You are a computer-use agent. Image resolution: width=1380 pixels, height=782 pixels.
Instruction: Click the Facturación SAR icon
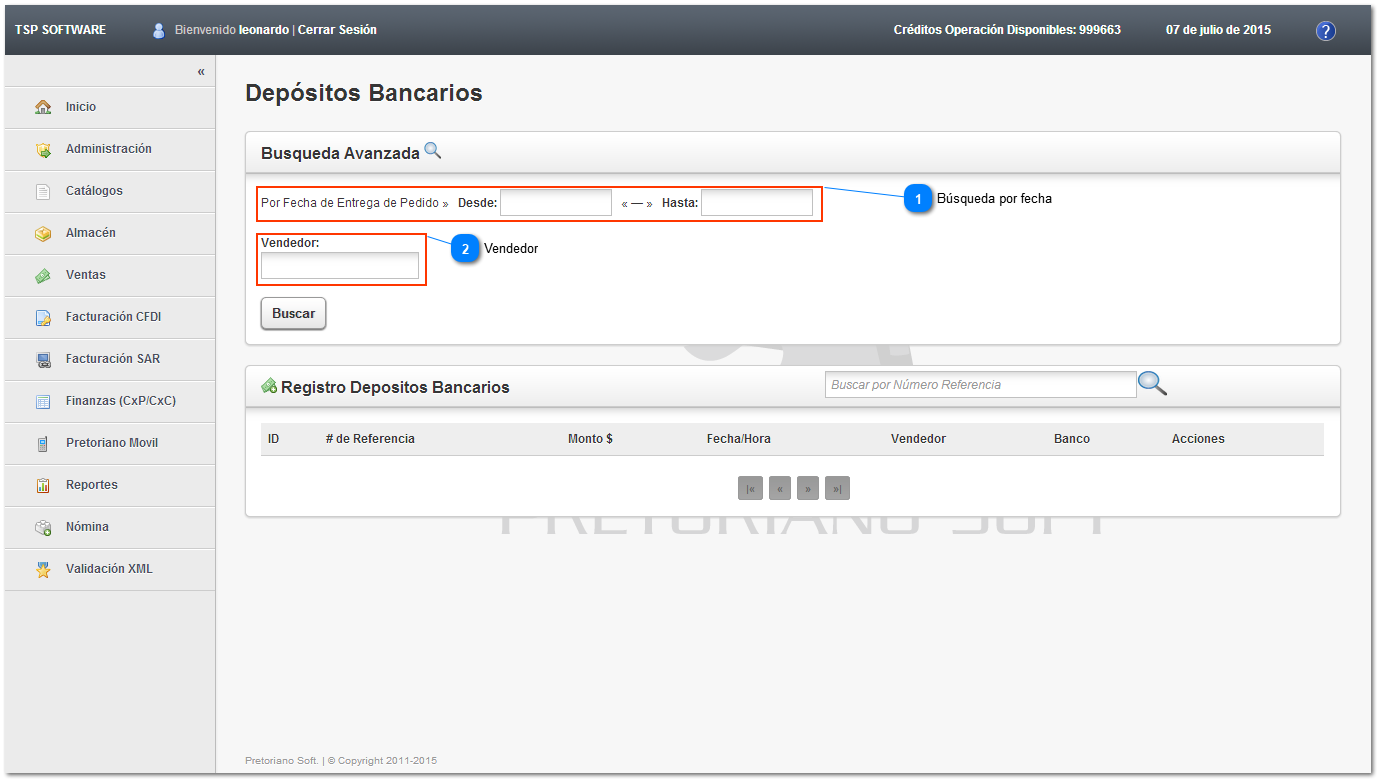click(43, 360)
